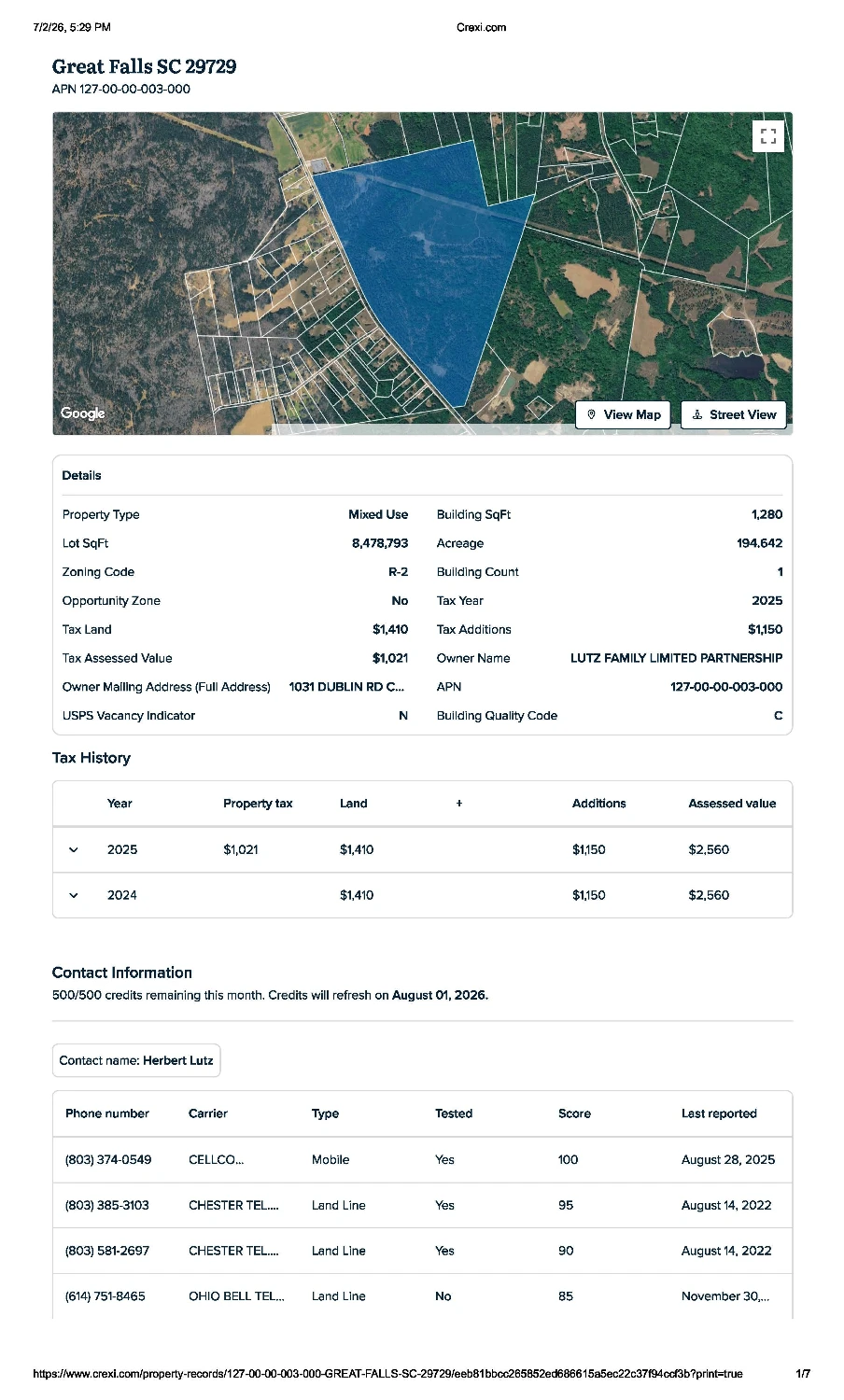Click the Land column header in Tax History
The width and height of the screenshot is (844, 1400).
pyautogui.click(x=354, y=804)
